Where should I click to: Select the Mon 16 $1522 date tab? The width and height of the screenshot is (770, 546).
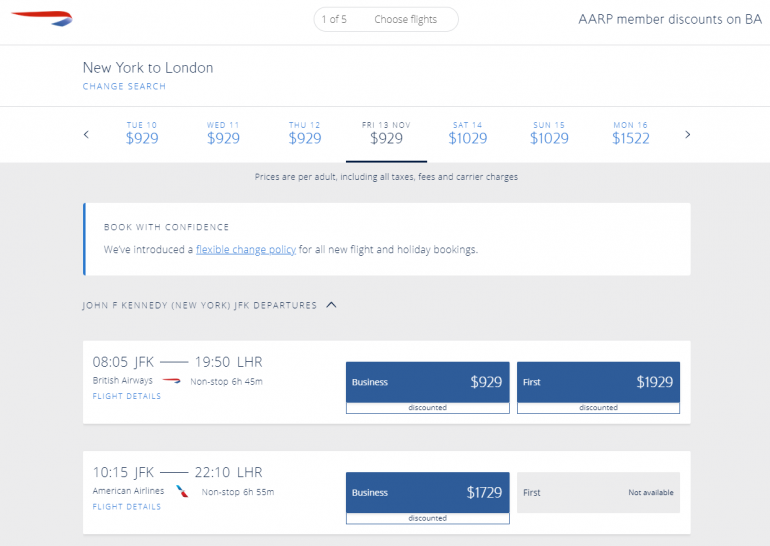pos(630,133)
